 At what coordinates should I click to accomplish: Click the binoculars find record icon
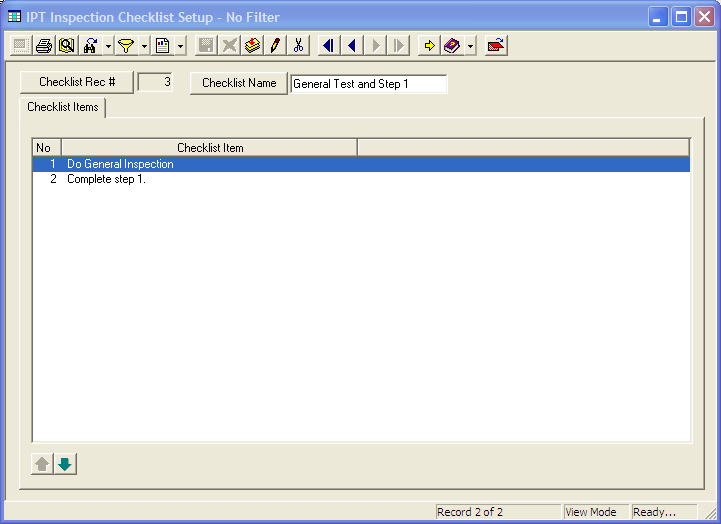tap(91, 46)
